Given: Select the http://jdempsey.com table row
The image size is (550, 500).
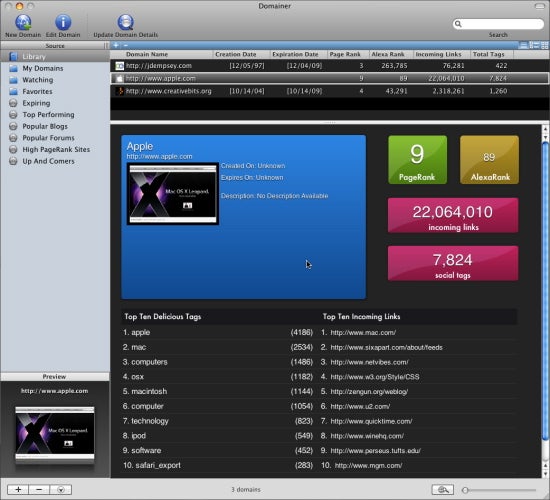Looking at the screenshot, I should coord(330,66).
